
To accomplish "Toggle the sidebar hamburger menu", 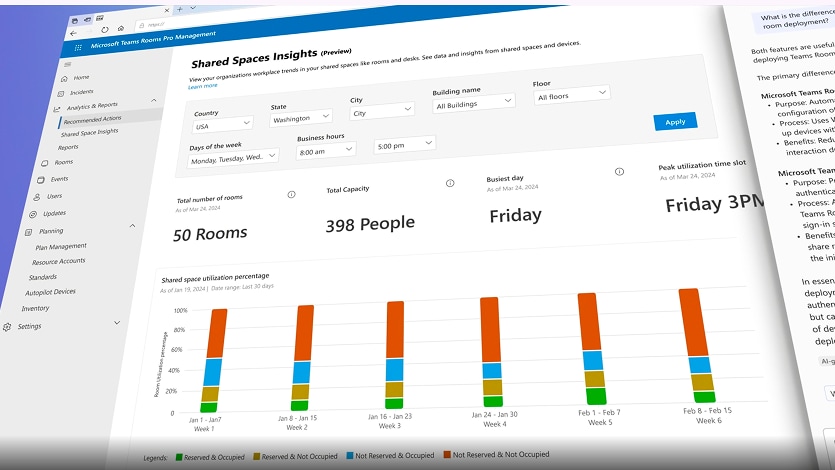I will (68, 64).
